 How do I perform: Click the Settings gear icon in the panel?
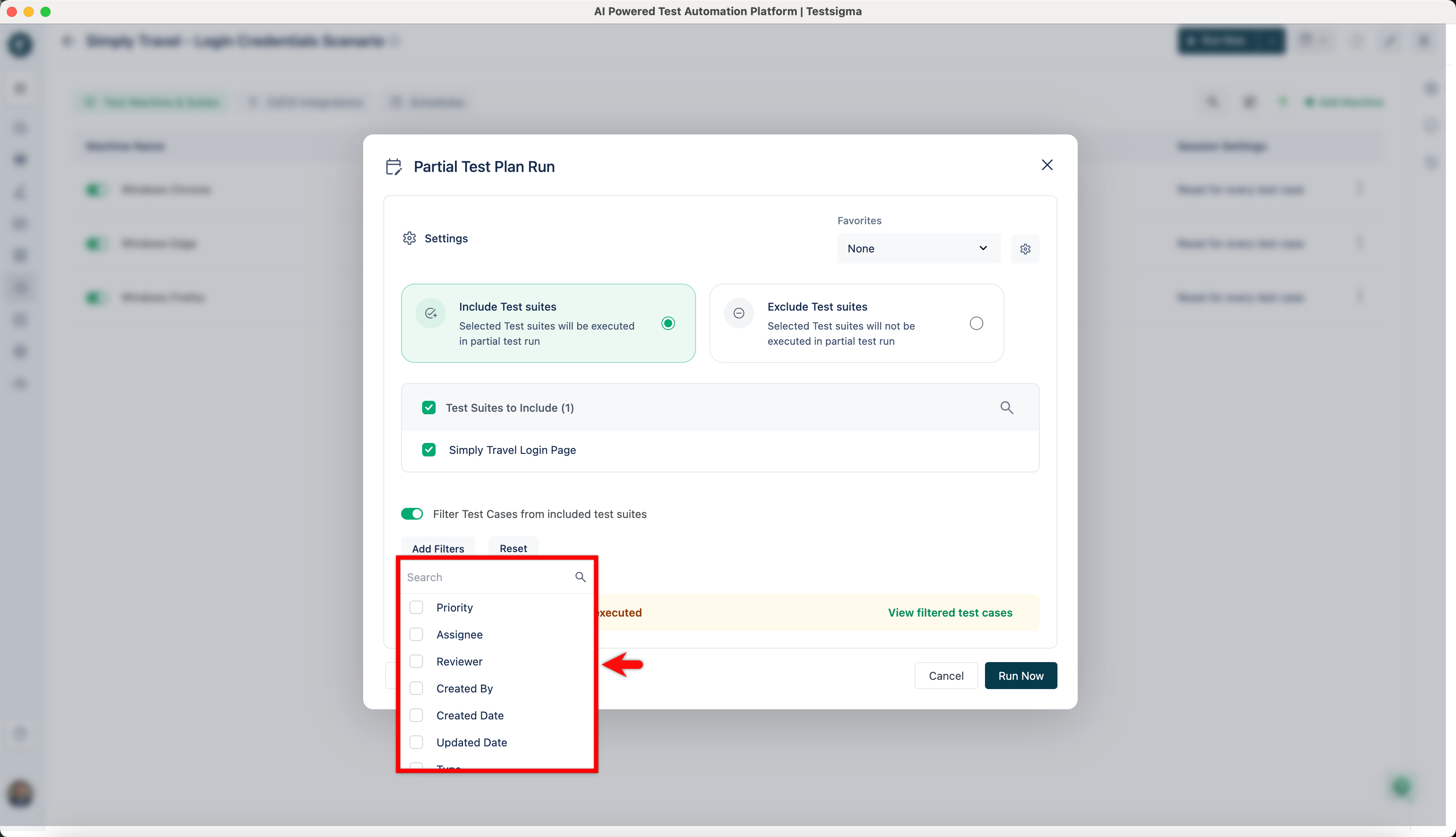409,238
